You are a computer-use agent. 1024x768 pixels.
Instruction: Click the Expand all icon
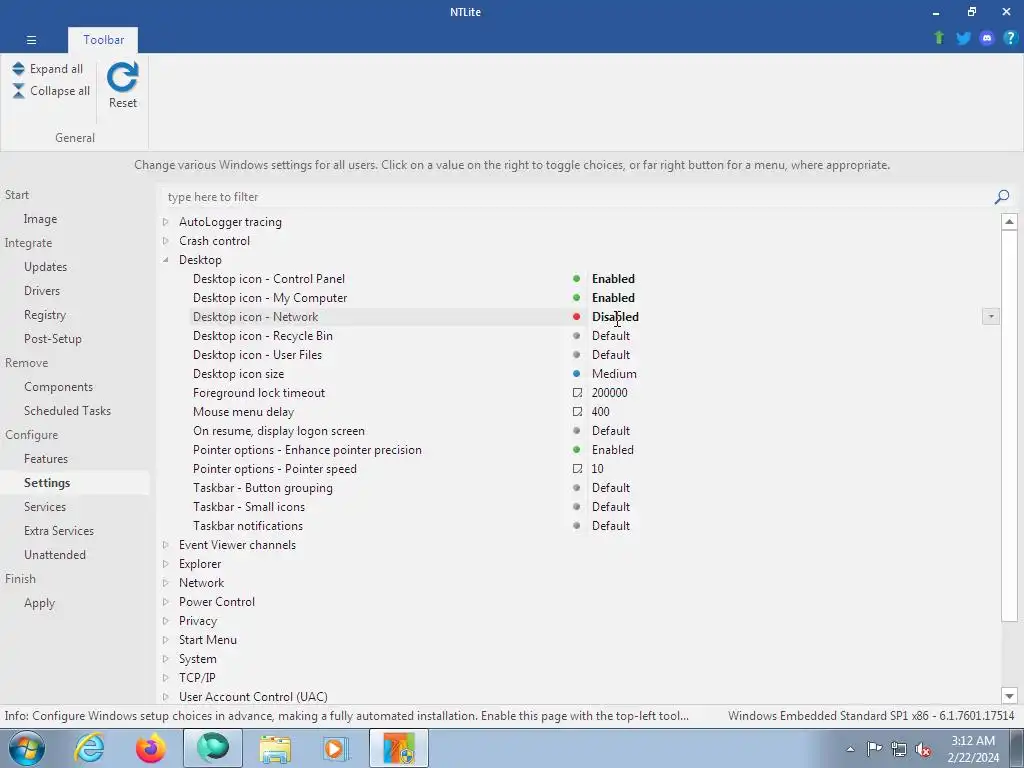18,69
